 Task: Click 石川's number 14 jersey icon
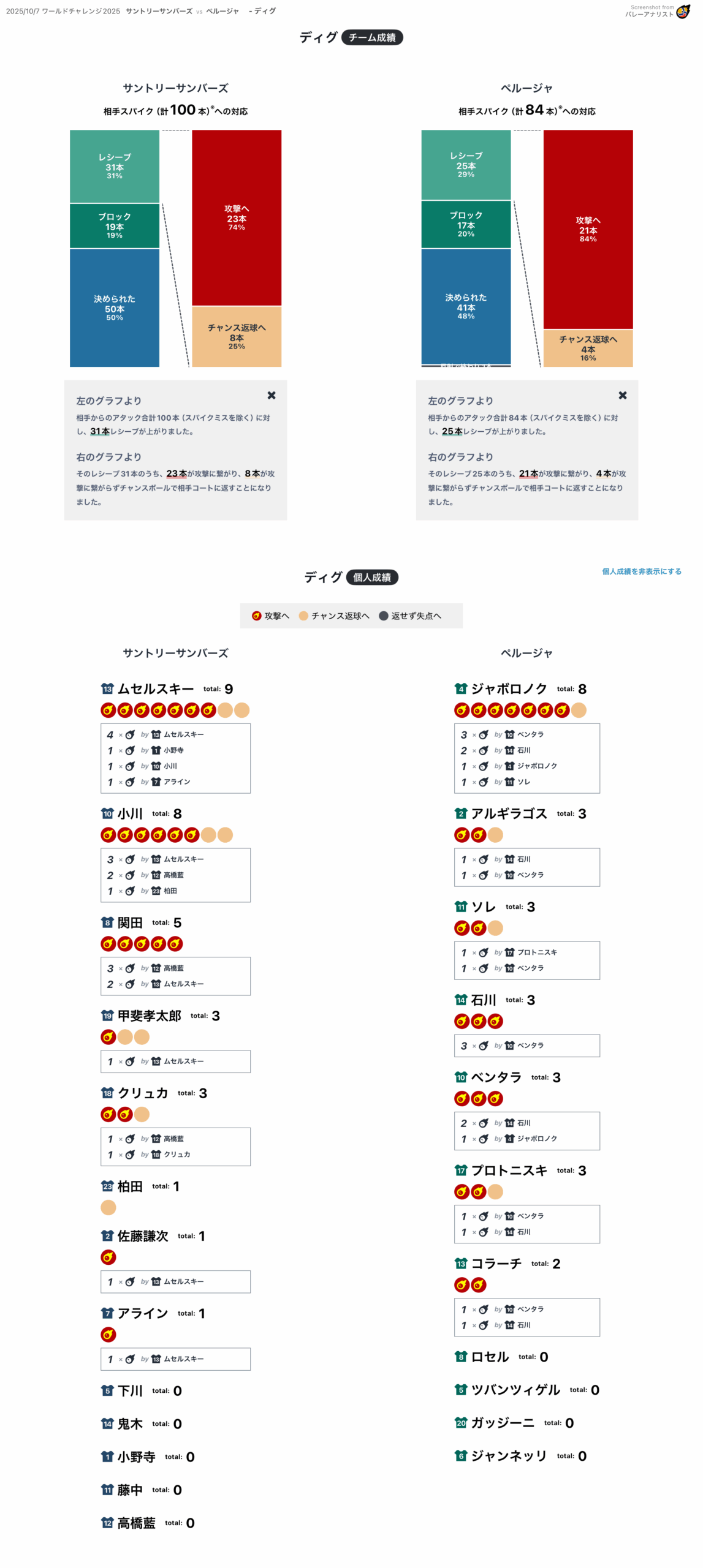[461, 1000]
